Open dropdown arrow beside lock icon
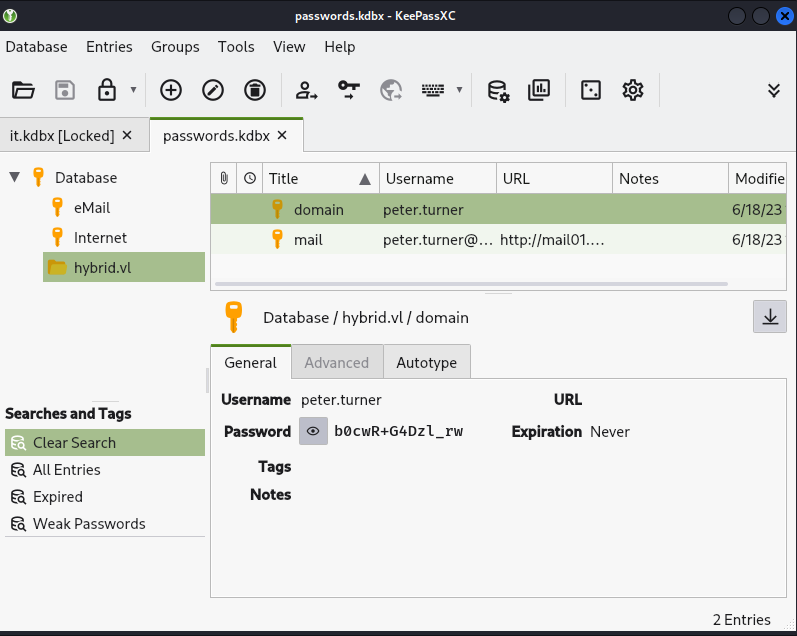 click(133, 90)
